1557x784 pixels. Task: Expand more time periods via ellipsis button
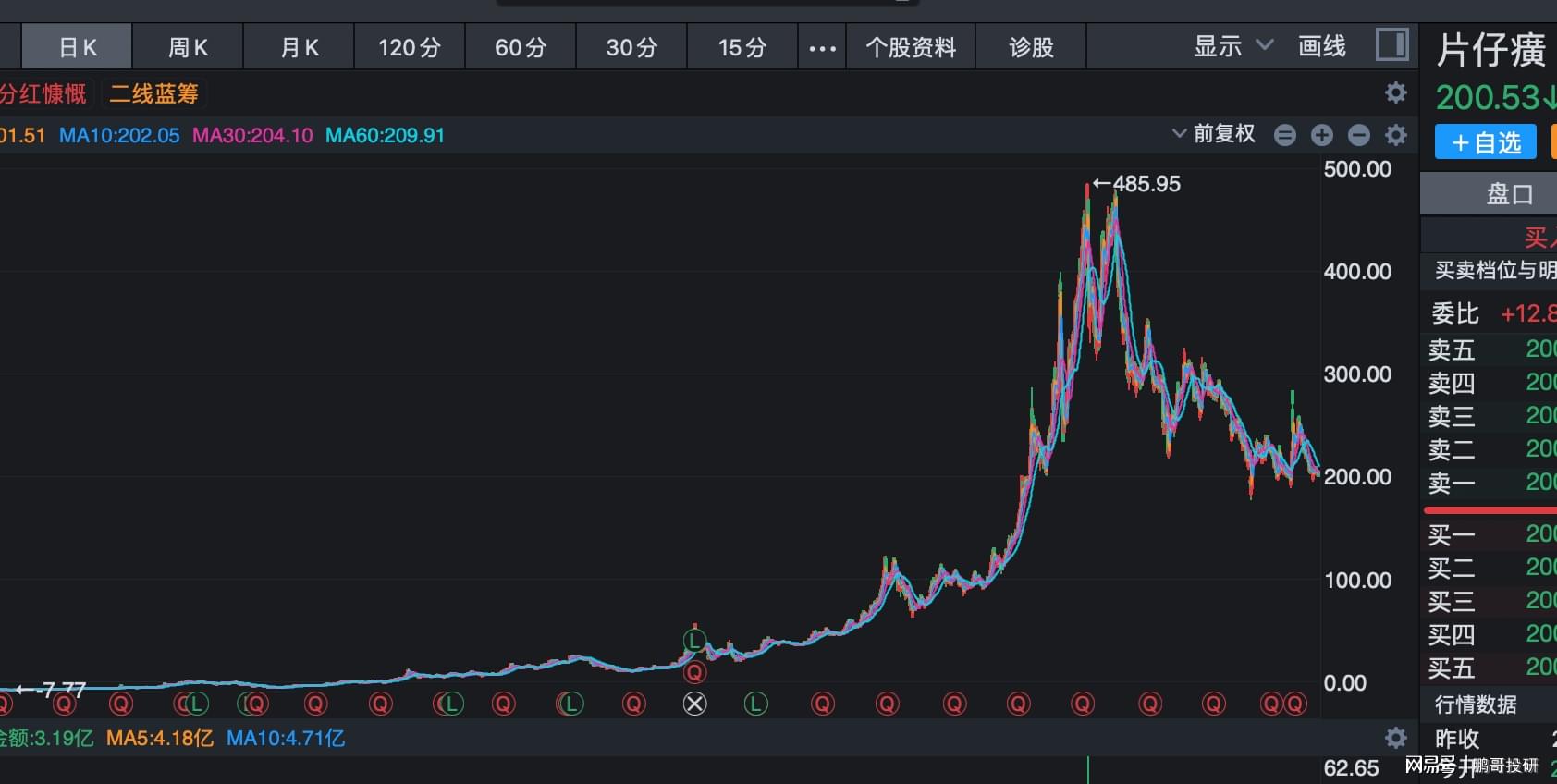(x=822, y=47)
